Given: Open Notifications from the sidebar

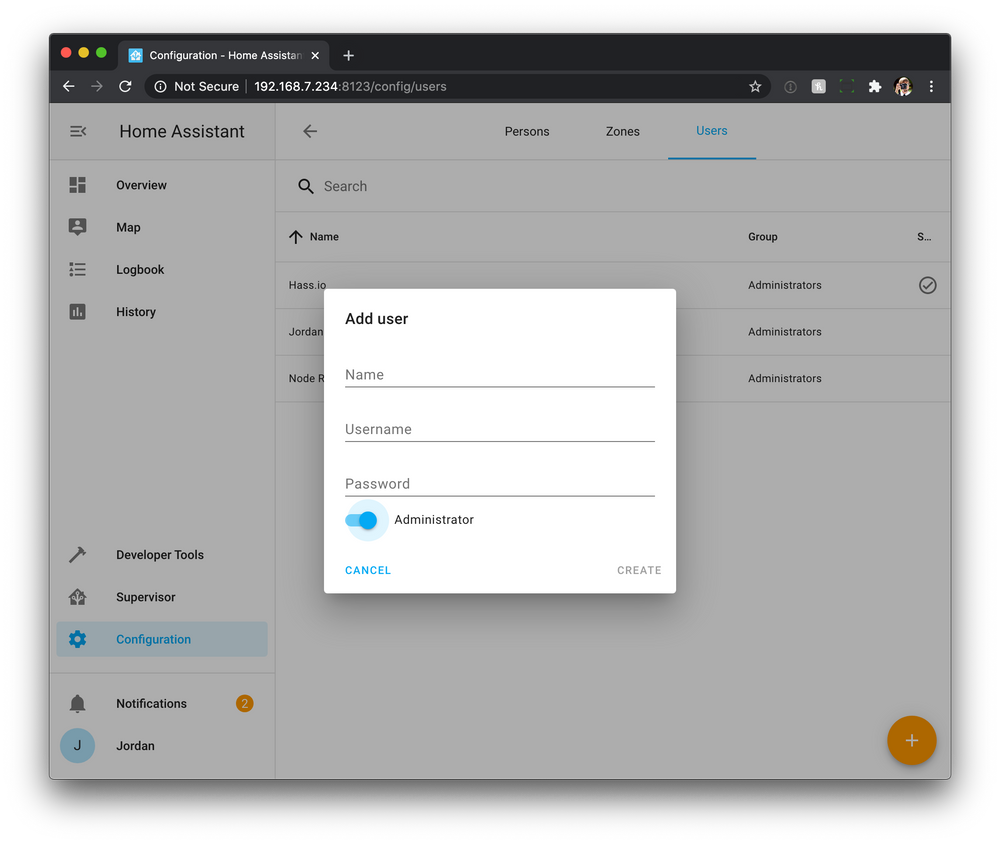Looking at the screenshot, I should coord(150,703).
